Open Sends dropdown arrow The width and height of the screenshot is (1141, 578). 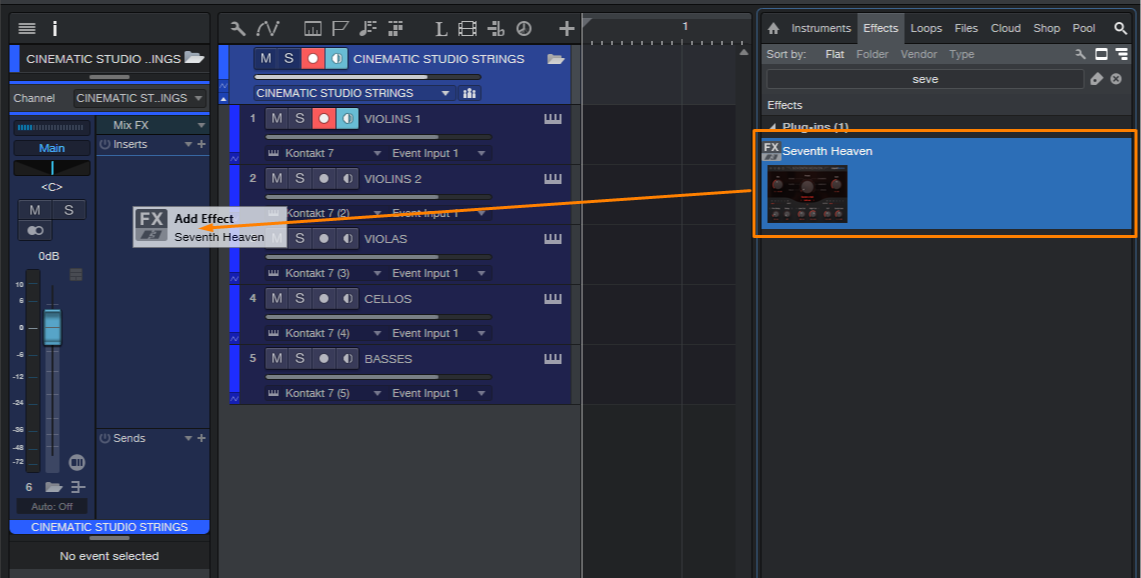188,438
